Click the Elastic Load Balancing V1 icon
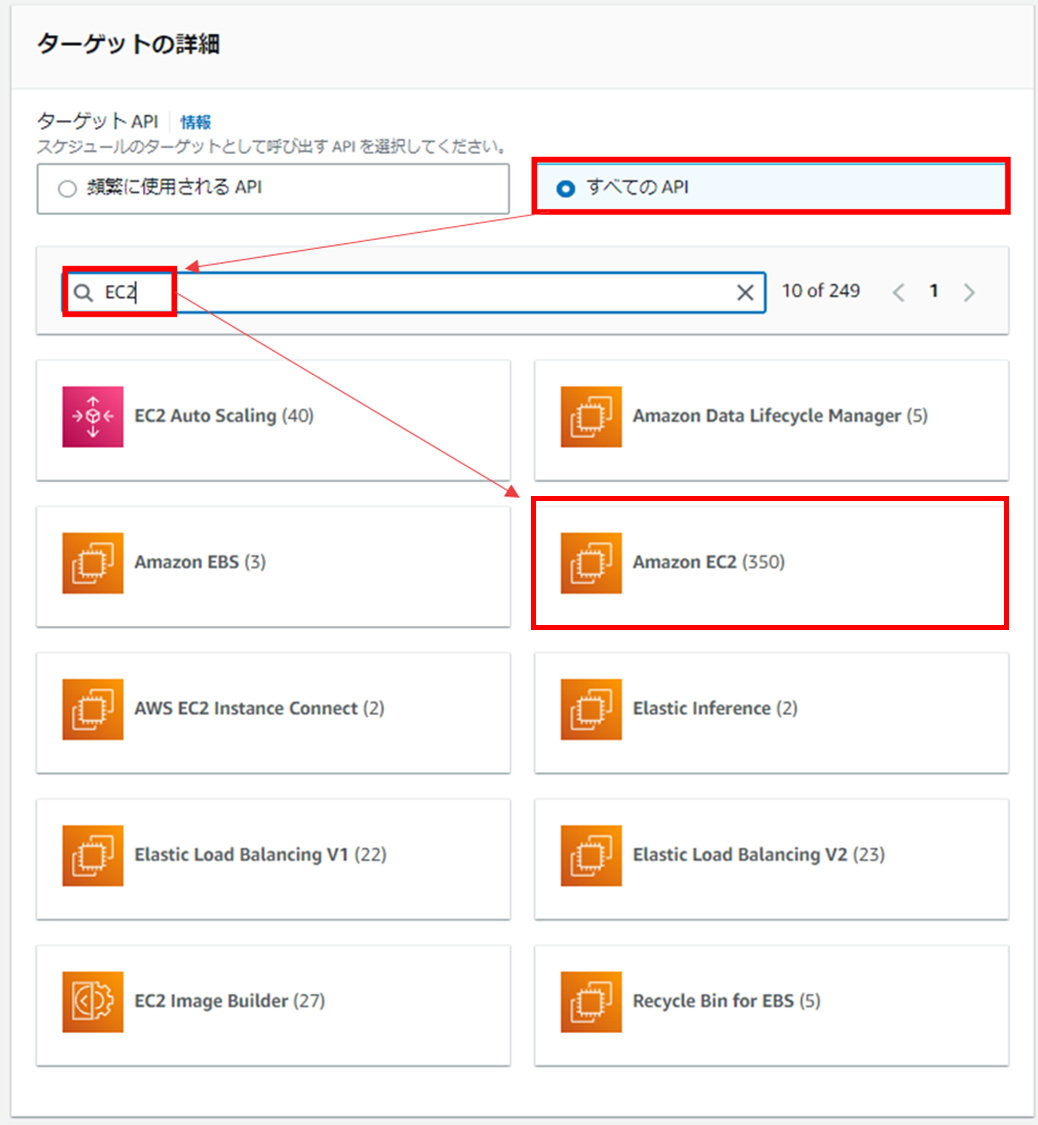This screenshot has width=1038, height=1125. [x=93, y=856]
